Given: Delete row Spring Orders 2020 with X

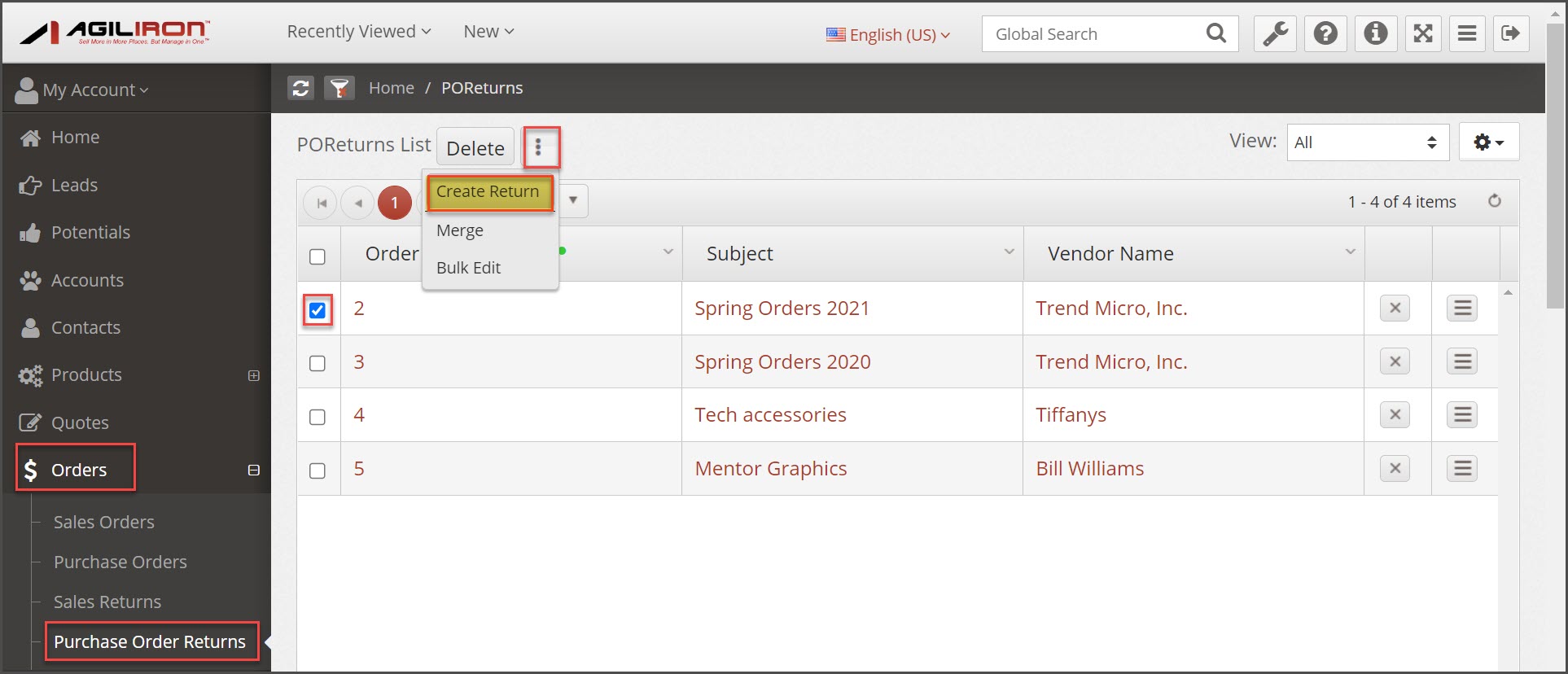Looking at the screenshot, I should pyautogui.click(x=1395, y=361).
